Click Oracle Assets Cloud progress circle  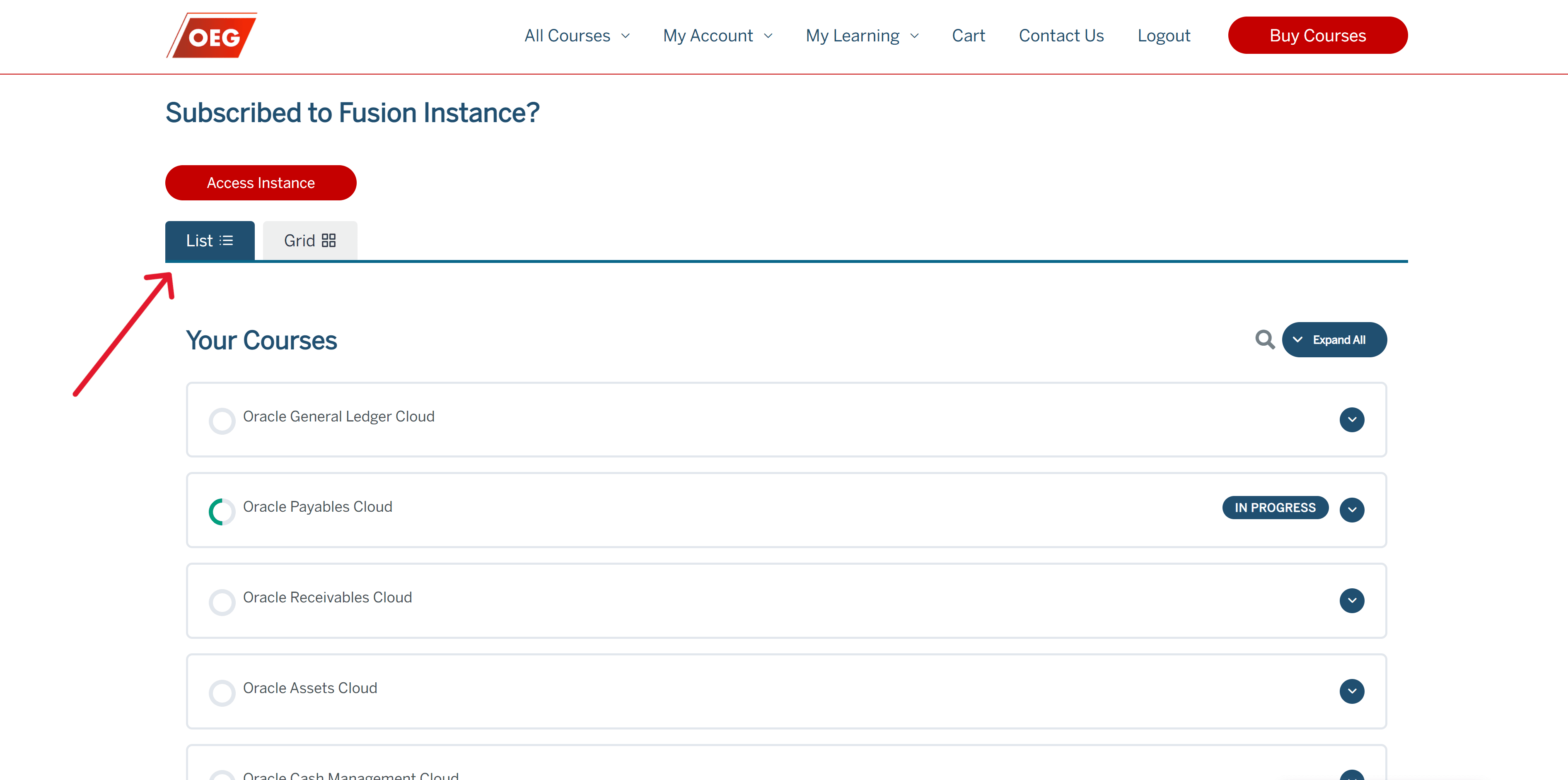tap(222, 692)
